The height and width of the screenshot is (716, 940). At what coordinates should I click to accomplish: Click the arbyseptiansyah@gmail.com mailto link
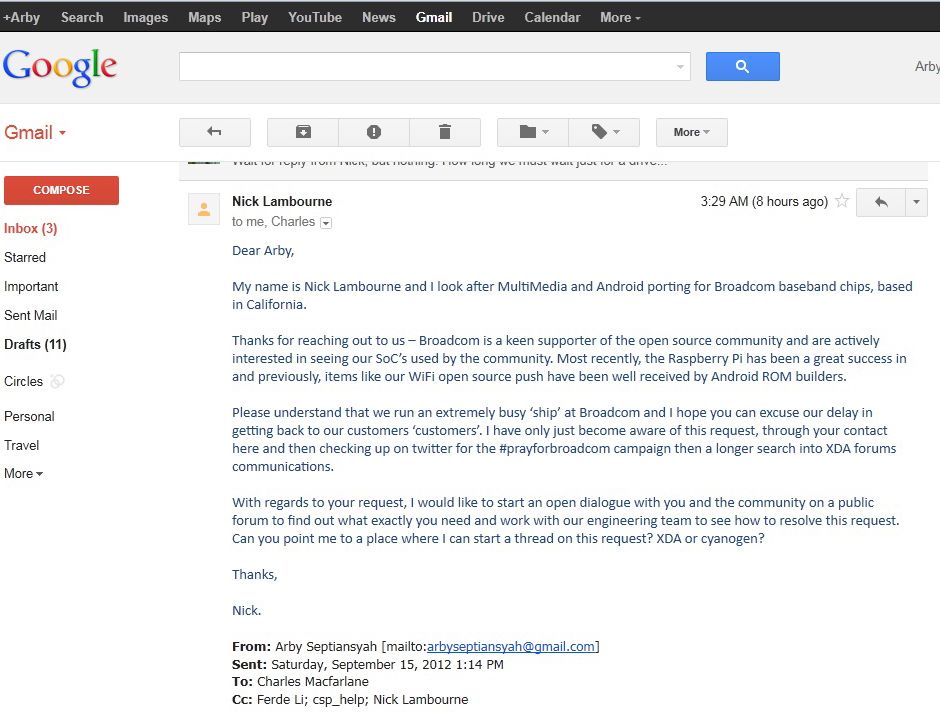511,646
